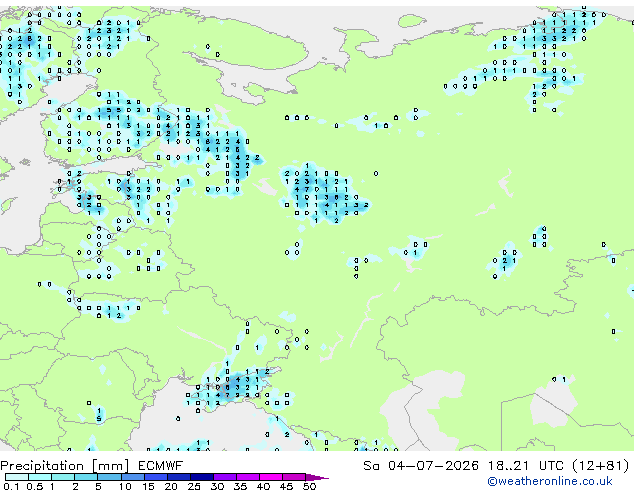Click the 15–20 mm legend color swatch
Viewport: 634px width, 490px height.
click(155, 477)
